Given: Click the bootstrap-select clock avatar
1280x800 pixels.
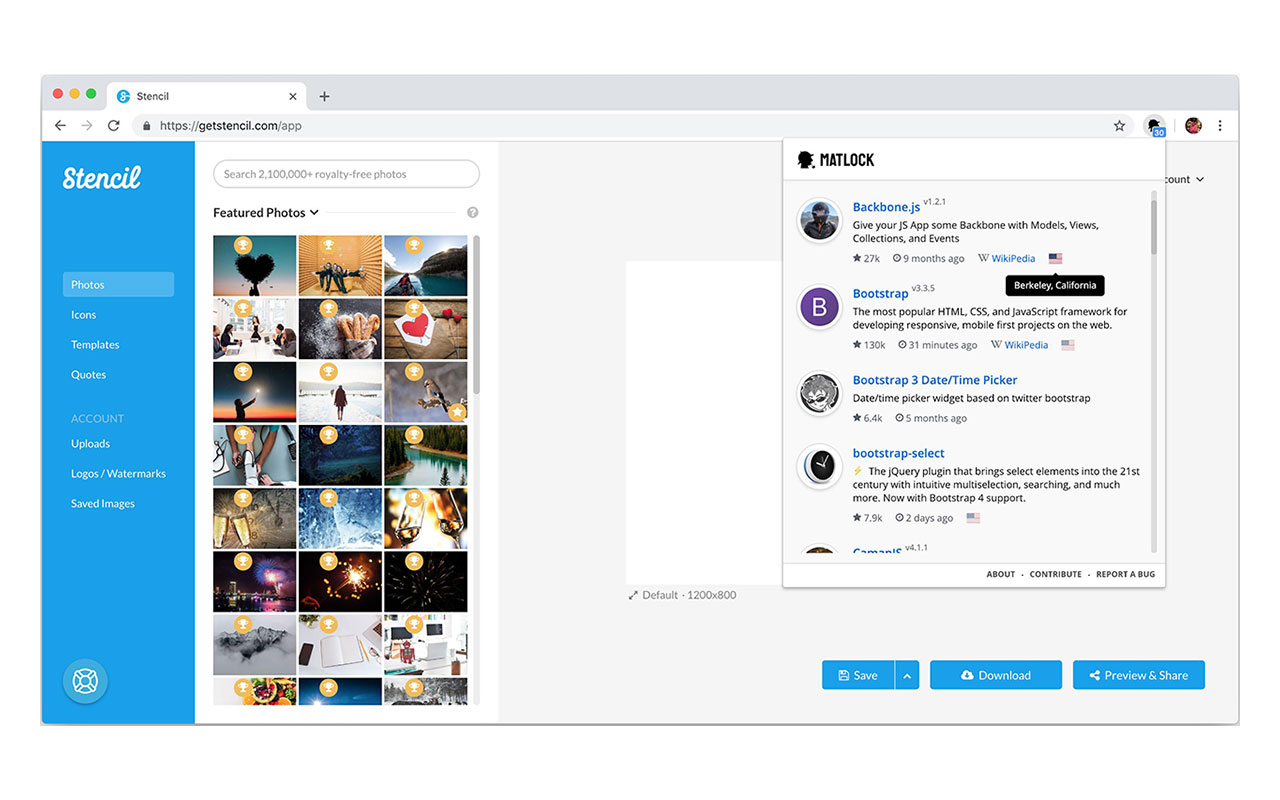Looking at the screenshot, I should [x=819, y=466].
